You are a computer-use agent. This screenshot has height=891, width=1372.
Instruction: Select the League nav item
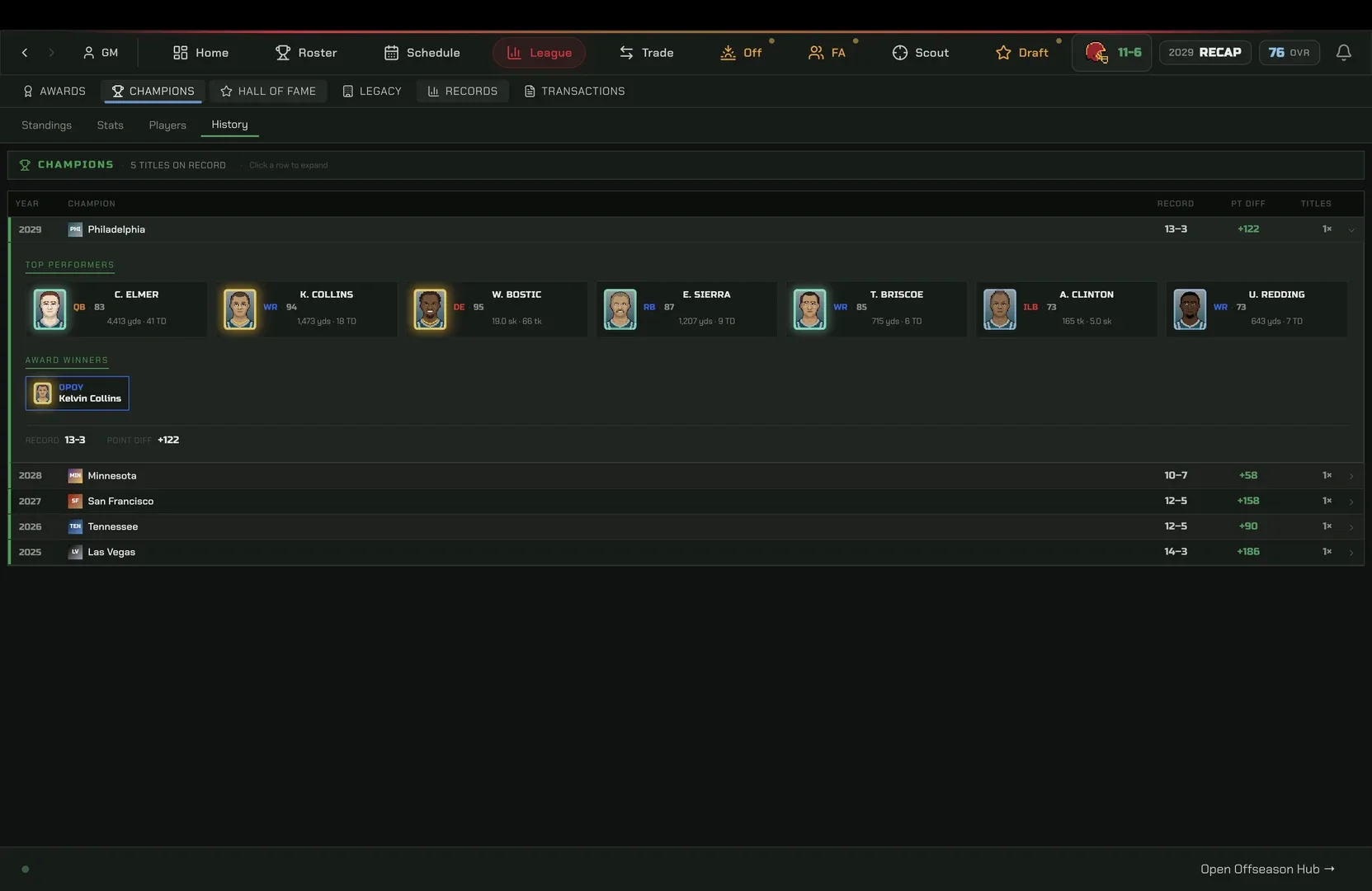tap(540, 53)
